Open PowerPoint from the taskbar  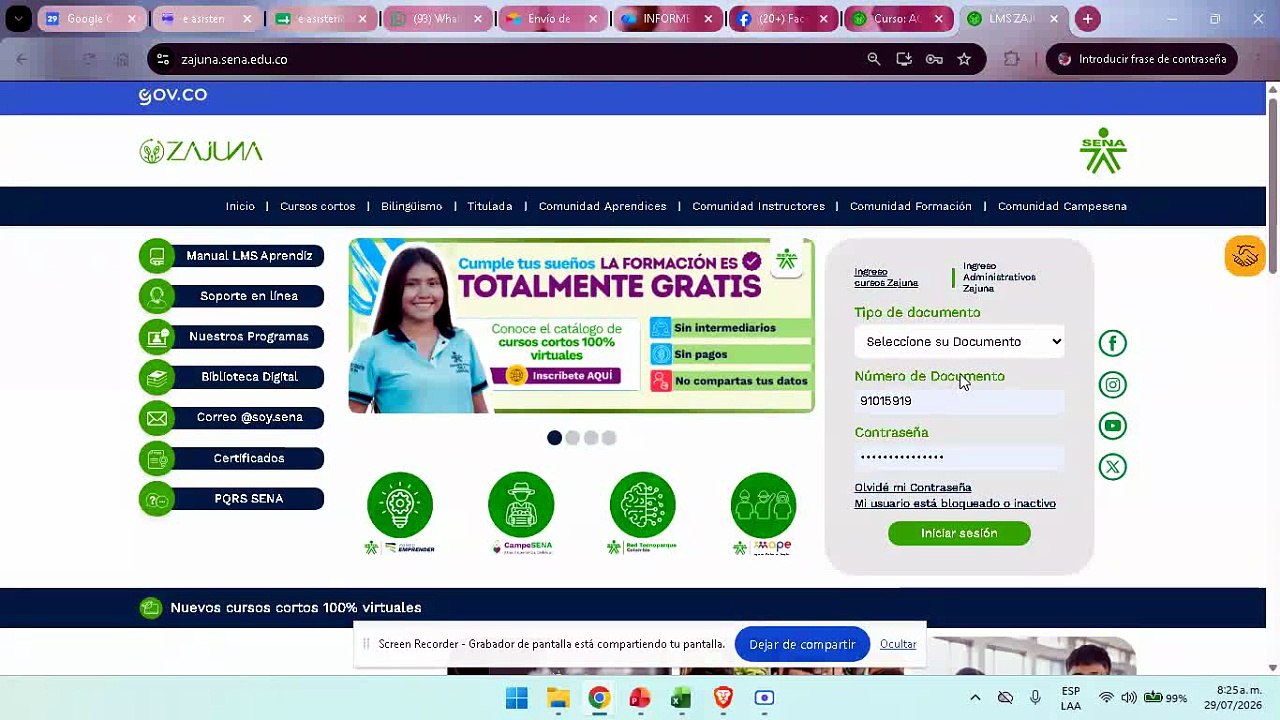[x=640, y=698]
